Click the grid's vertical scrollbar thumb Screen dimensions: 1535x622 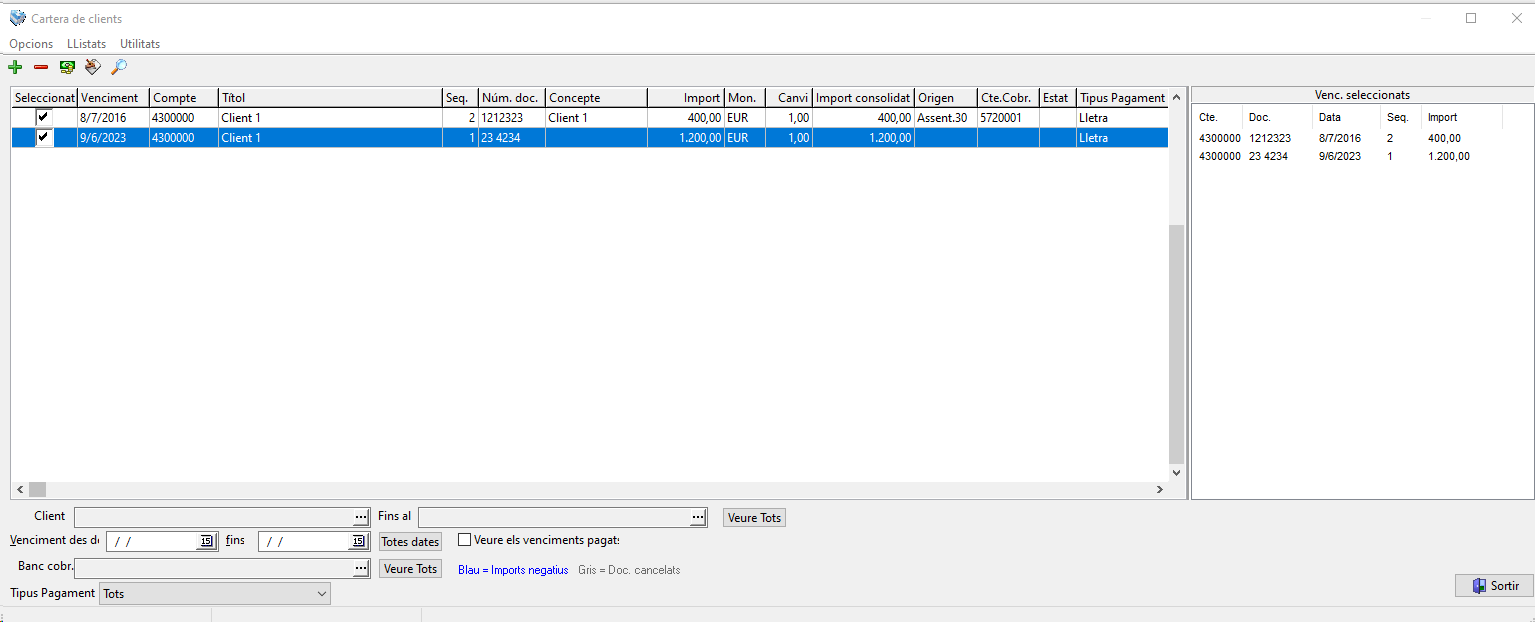(x=1176, y=343)
